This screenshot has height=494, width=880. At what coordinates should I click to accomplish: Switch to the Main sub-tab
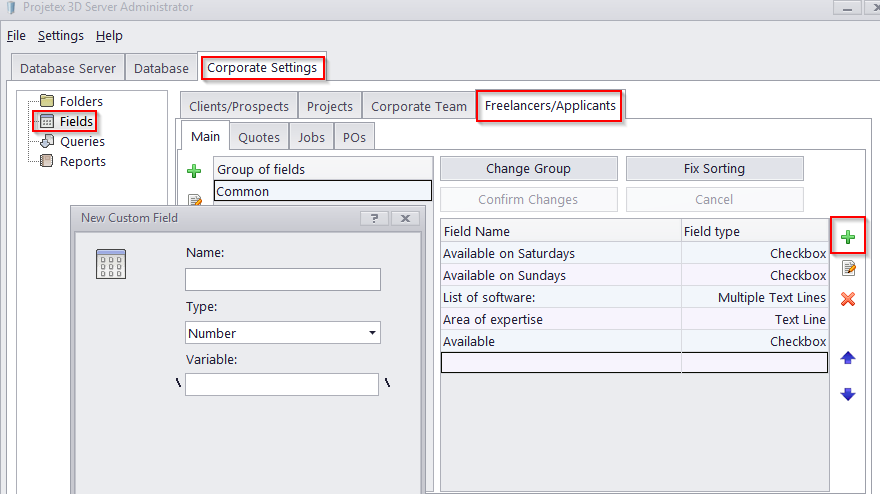[x=205, y=136]
